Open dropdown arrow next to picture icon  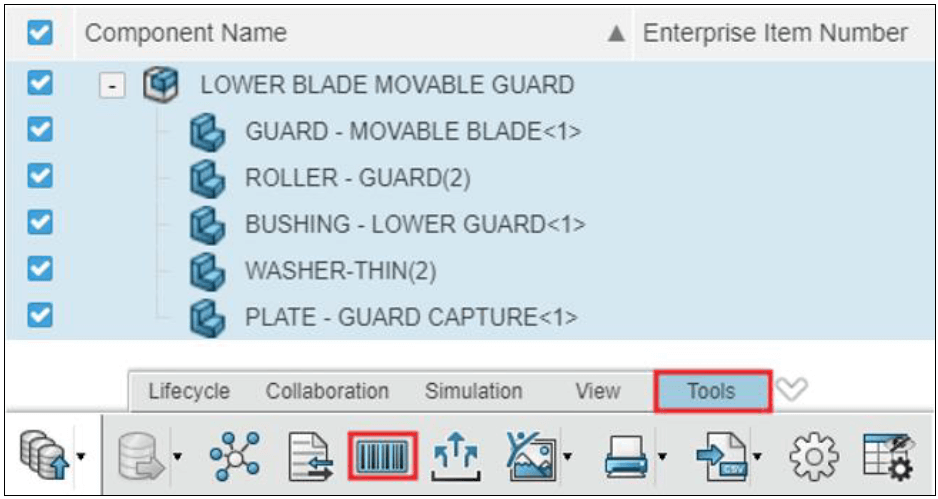567,457
